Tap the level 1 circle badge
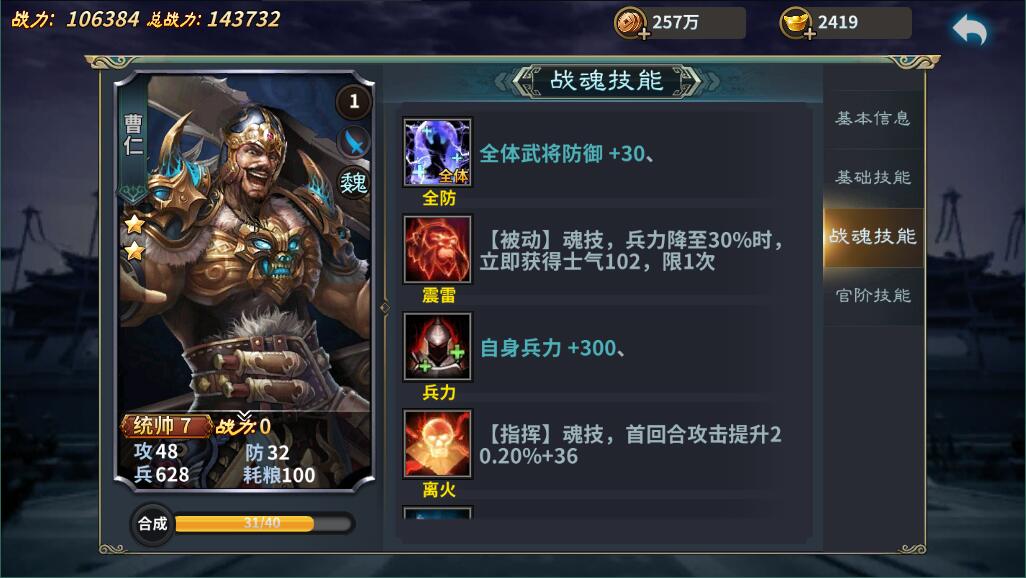This screenshot has width=1026, height=578. (353, 101)
